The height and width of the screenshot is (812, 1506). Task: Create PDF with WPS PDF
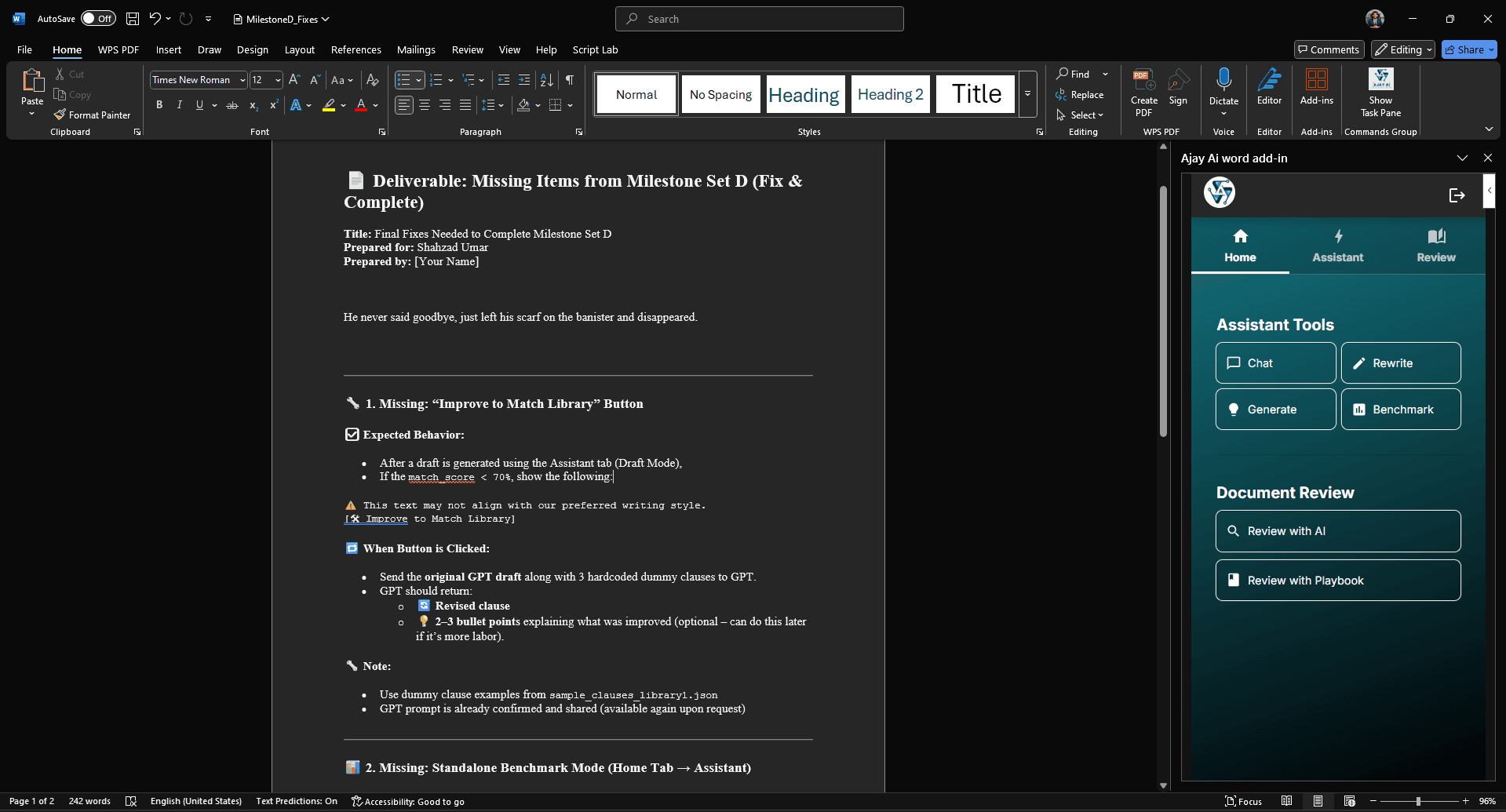coord(1143,93)
